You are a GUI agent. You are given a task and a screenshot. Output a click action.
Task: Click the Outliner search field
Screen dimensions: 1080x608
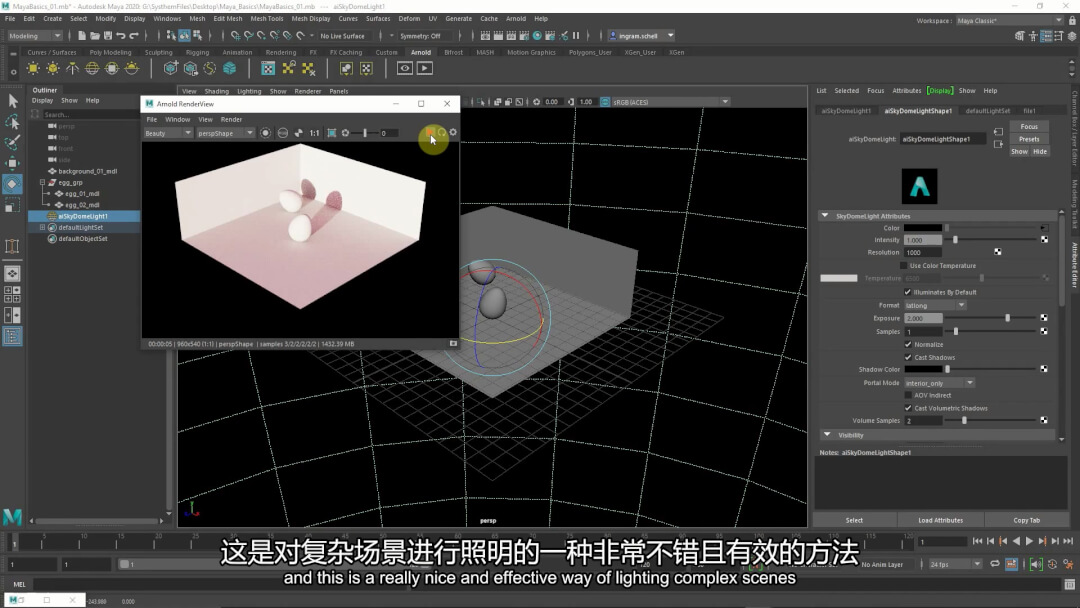click(90, 115)
